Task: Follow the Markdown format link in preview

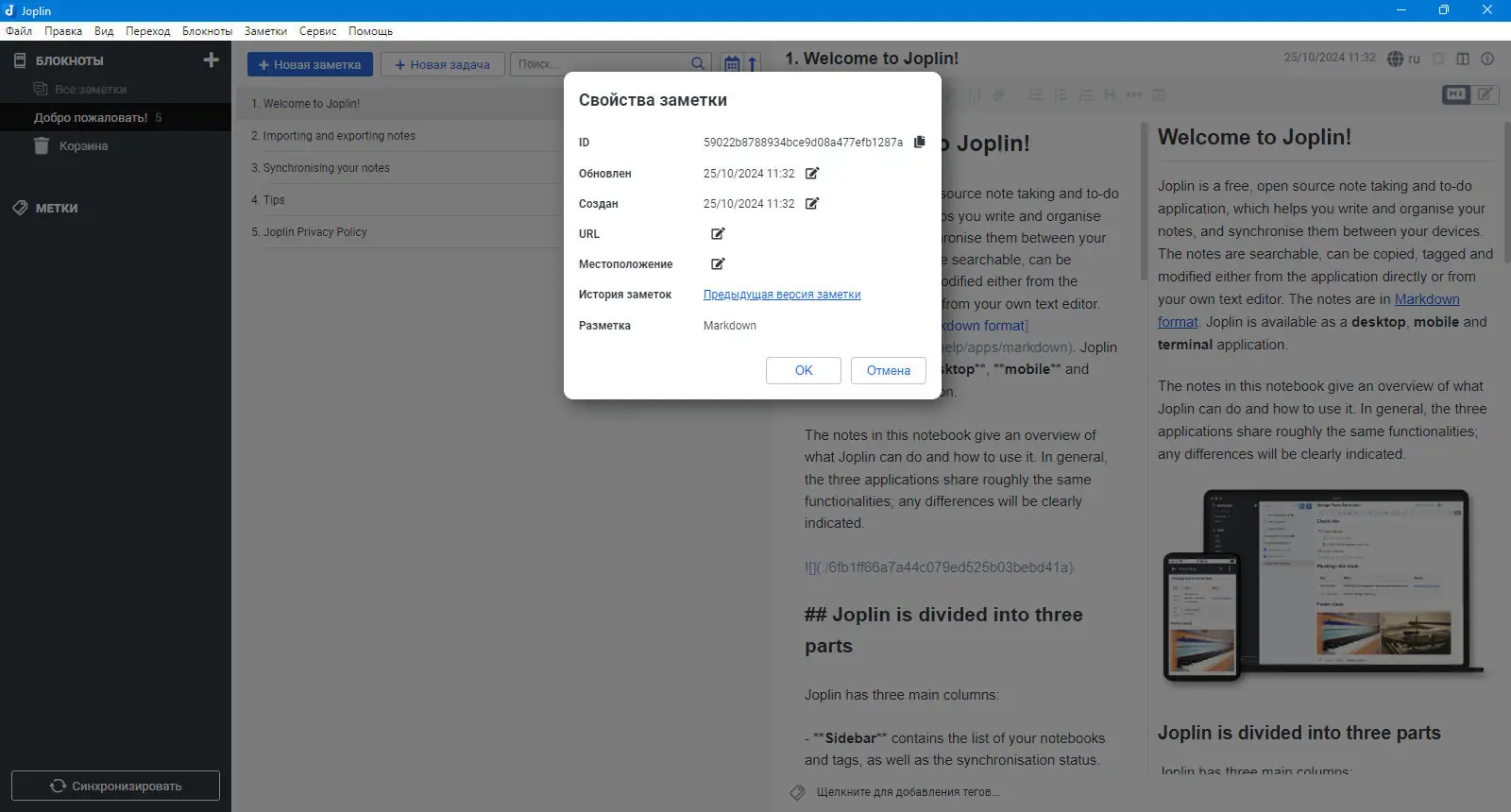Action: coord(1427,299)
